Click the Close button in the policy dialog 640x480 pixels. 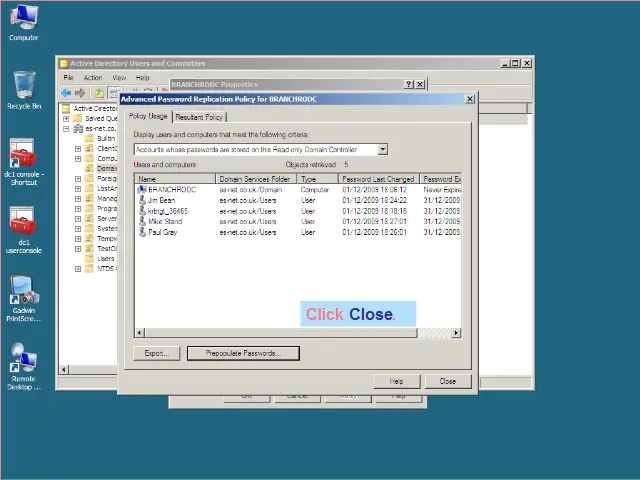[448, 381]
